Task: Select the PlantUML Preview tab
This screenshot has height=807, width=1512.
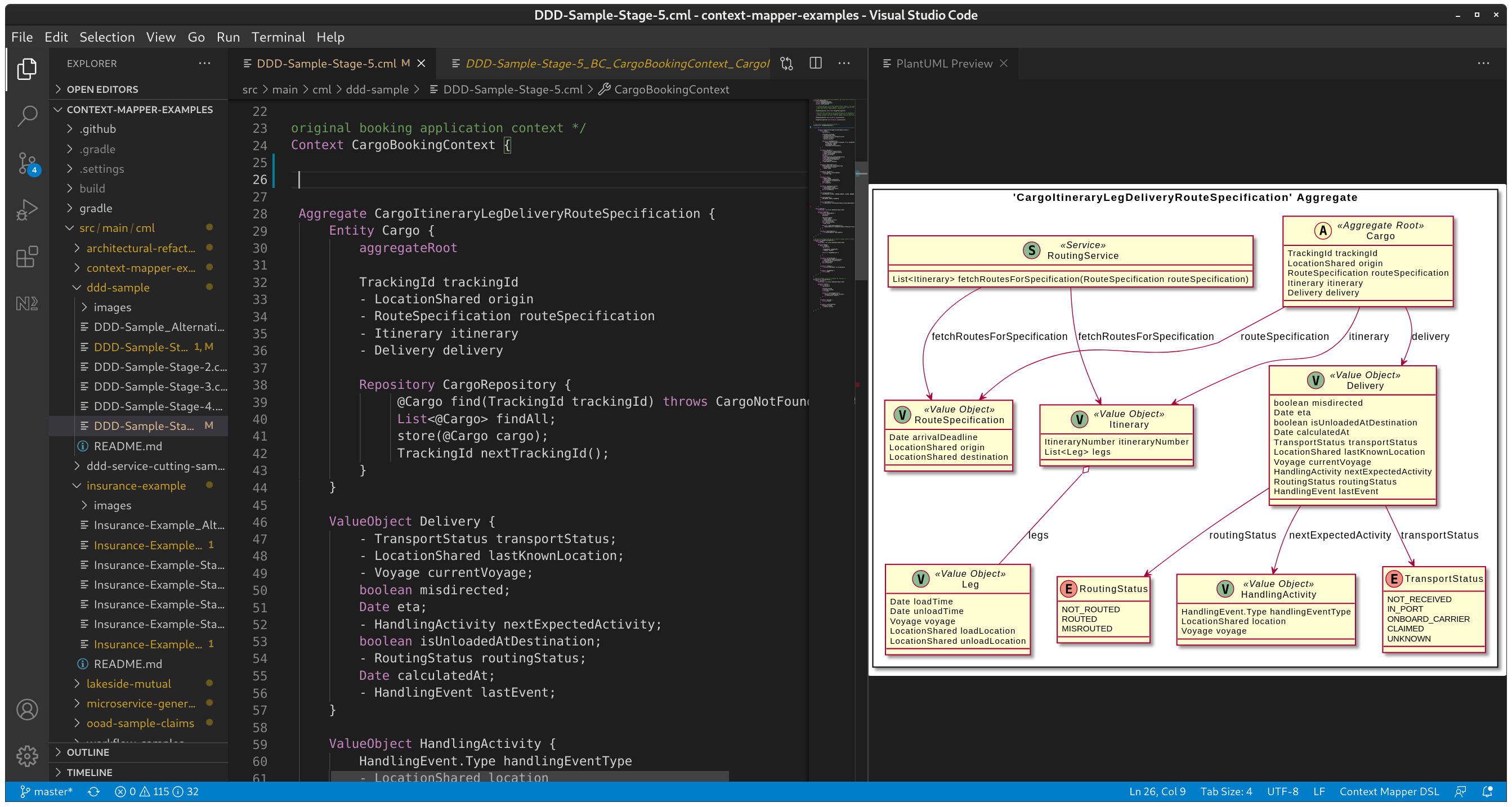Action: tap(944, 64)
